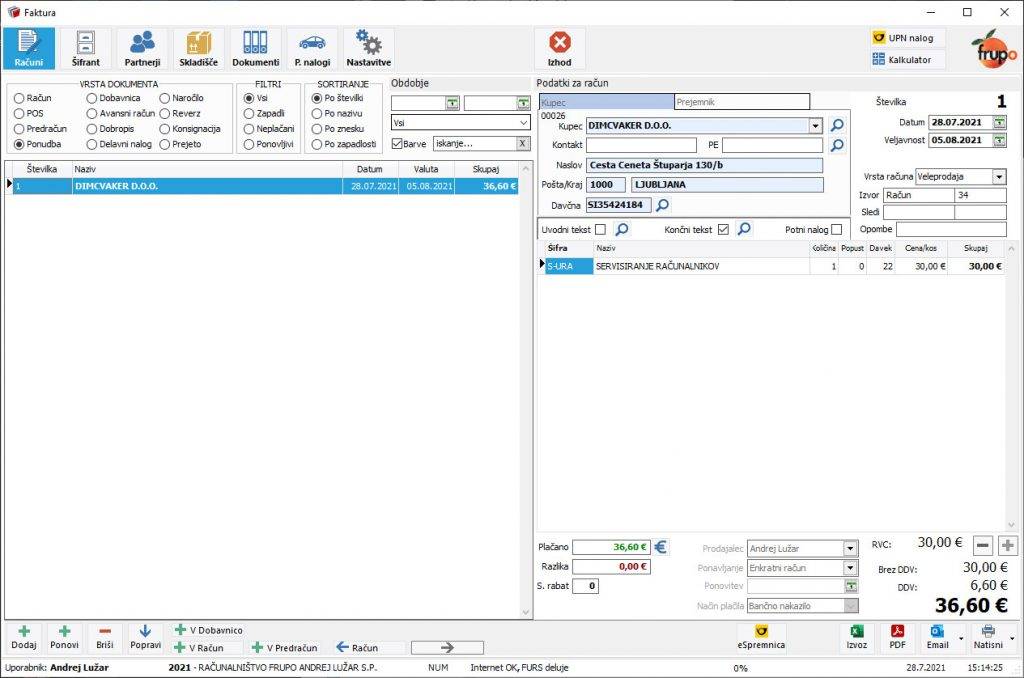Enable the Uvodni tekst checkbox
The width and height of the screenshot is (1024, 678).
600,229
